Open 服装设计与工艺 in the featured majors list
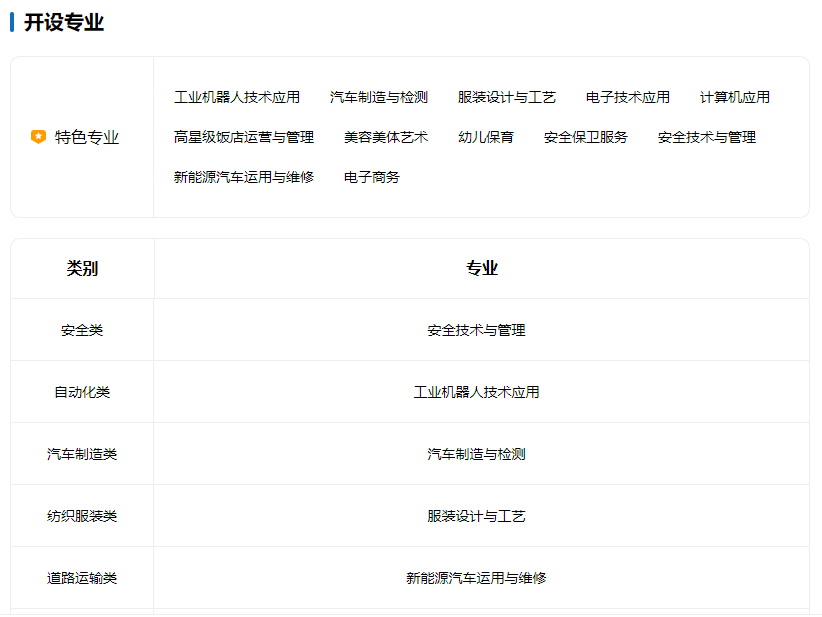Image resolution: width=822 pixels, height=617 pixels. click(507, 98)
